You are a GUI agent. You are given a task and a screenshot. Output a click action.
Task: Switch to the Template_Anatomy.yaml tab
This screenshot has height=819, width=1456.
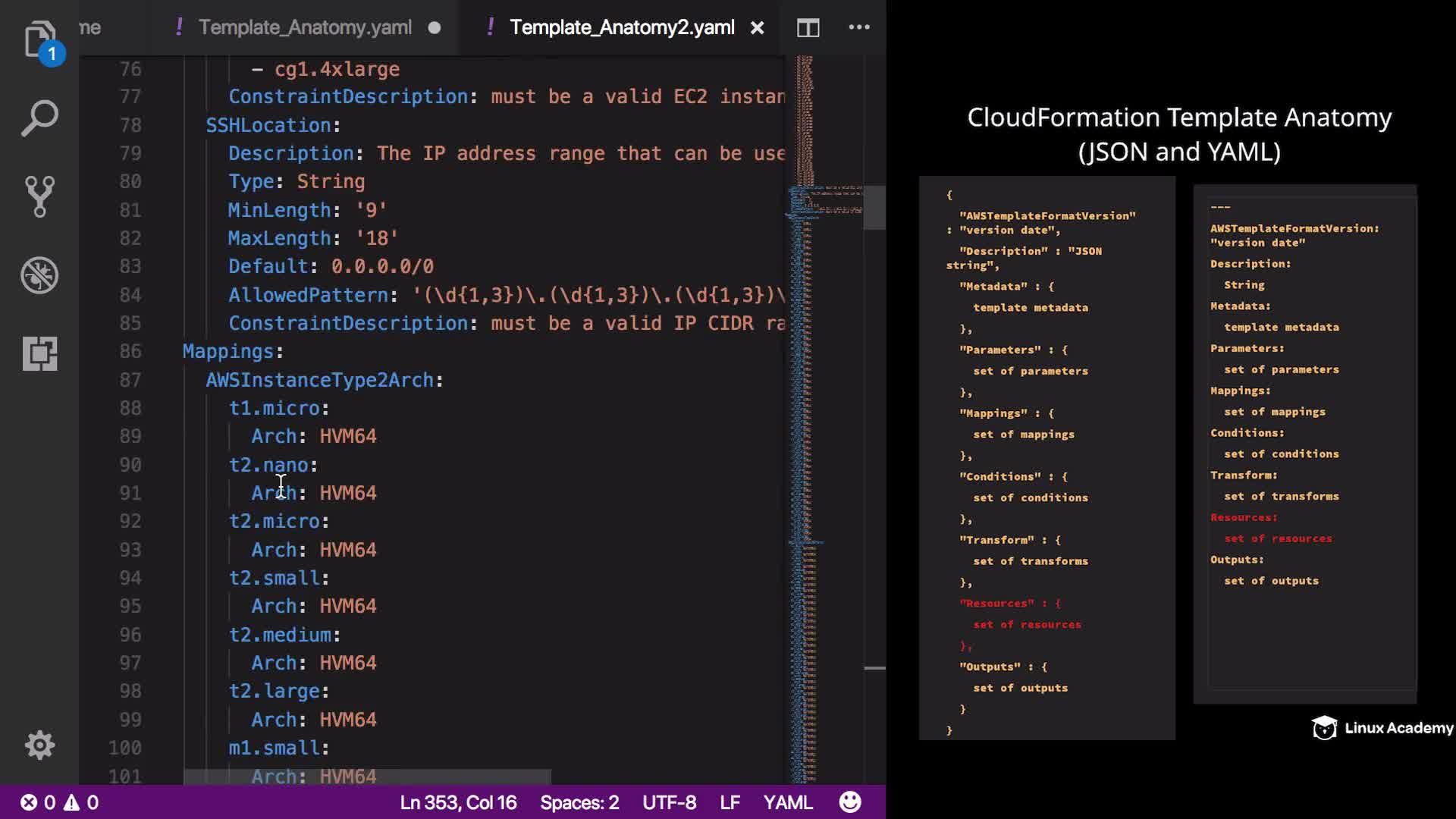tap(305, 27)
